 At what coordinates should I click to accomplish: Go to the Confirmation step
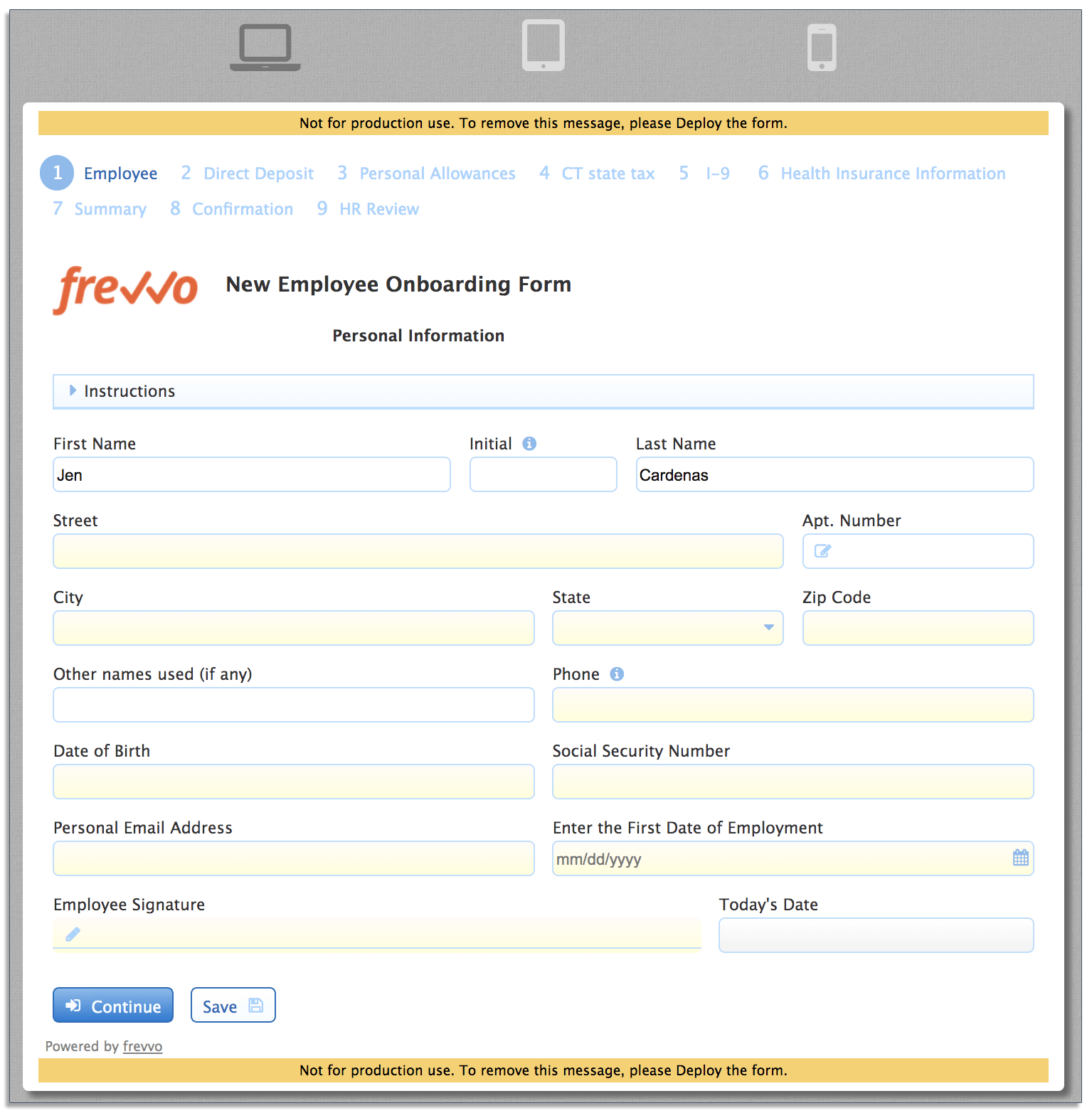click(232, 209)
